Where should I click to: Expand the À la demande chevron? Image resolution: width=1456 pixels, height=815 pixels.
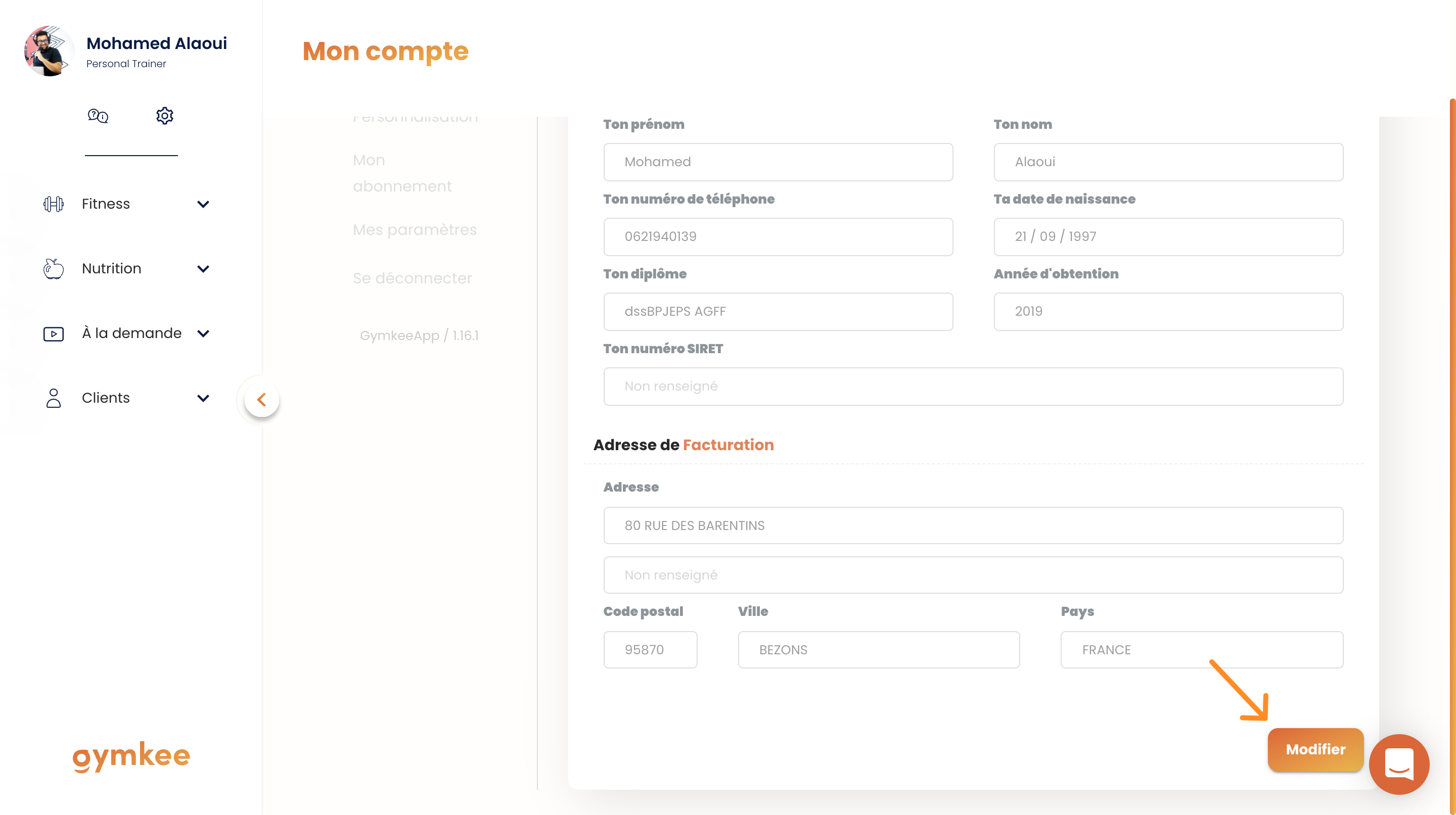pos(203,334)
